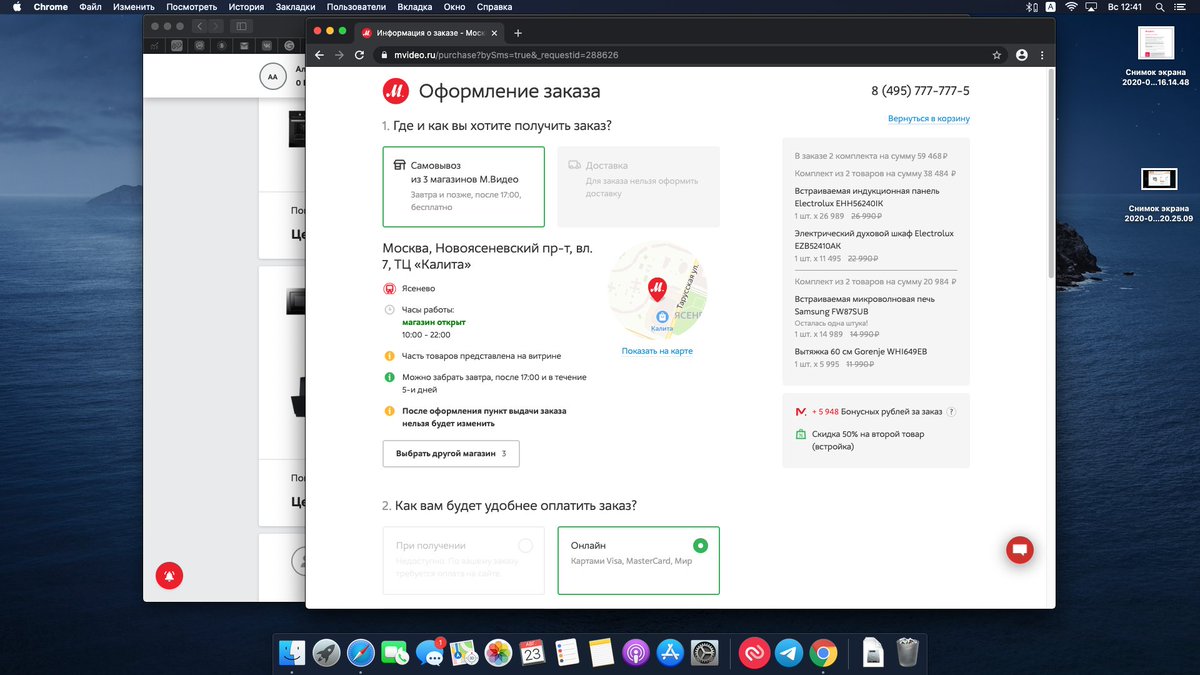Viewport: 1200px width, 675px height.
Task: Go forward in Chrome navigation
Action: (x=339, y=55)
